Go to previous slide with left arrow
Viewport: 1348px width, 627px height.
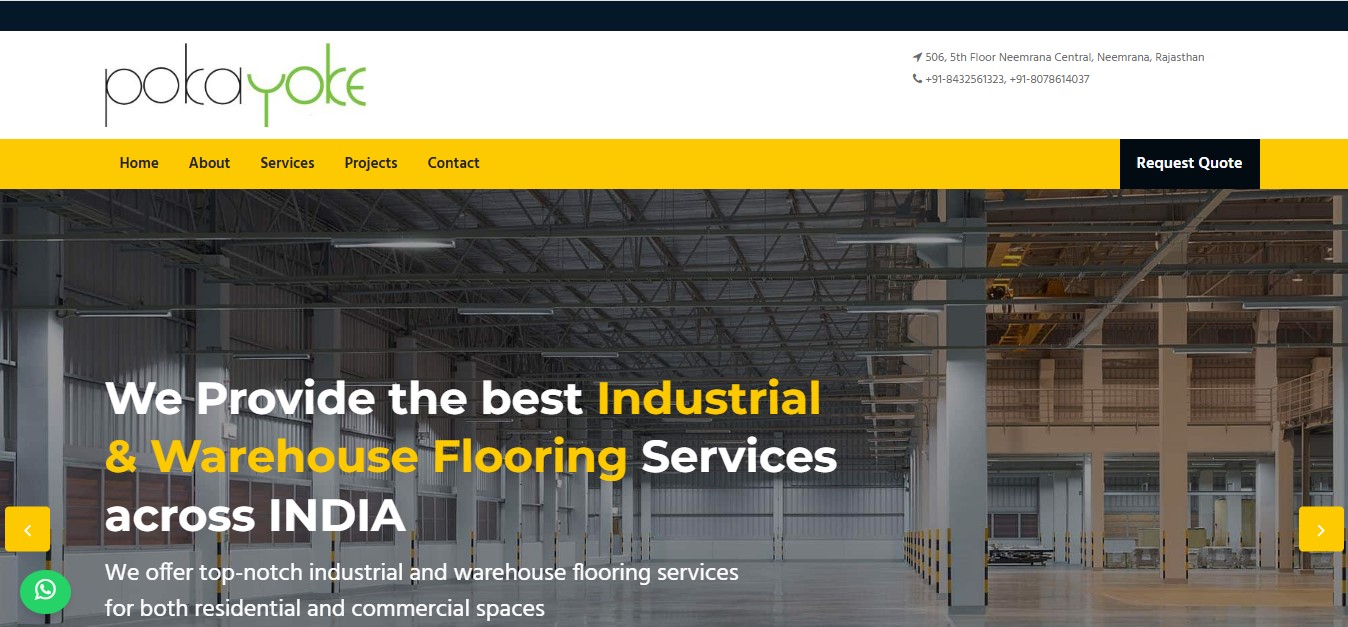pos(27,529)
